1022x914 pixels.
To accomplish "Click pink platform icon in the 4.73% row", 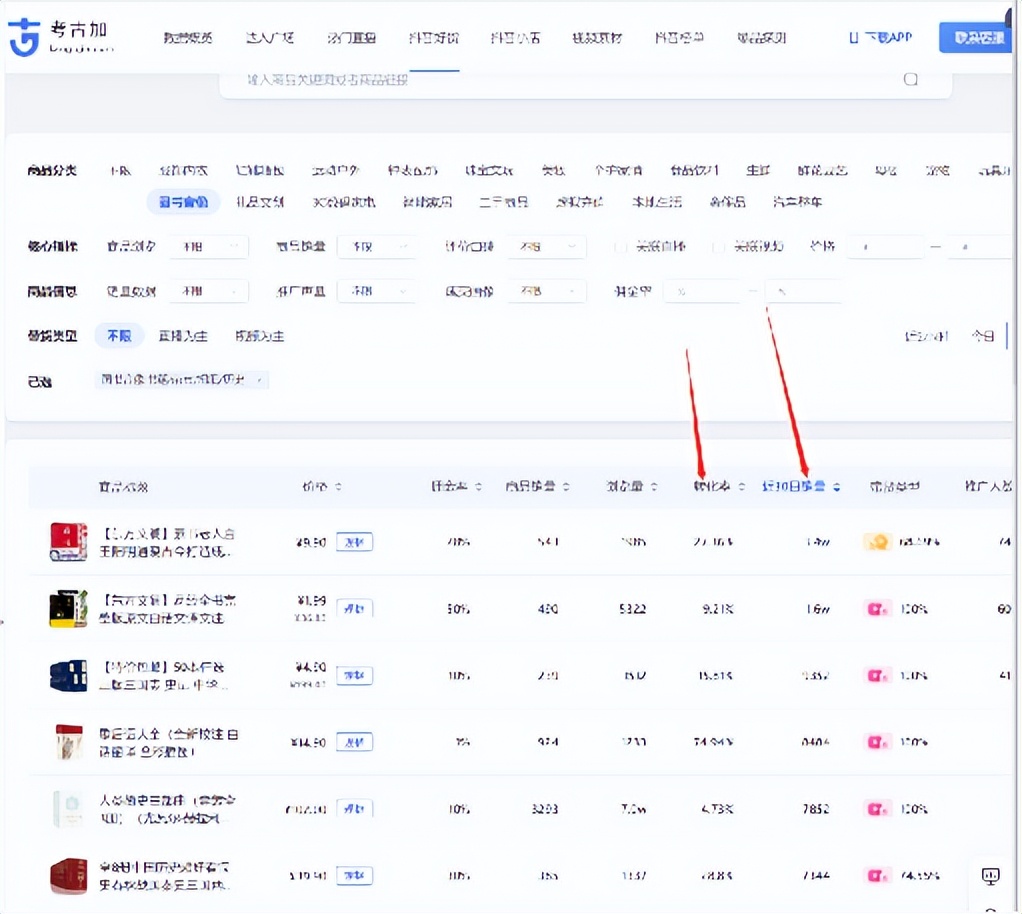I will pos(877,809).
